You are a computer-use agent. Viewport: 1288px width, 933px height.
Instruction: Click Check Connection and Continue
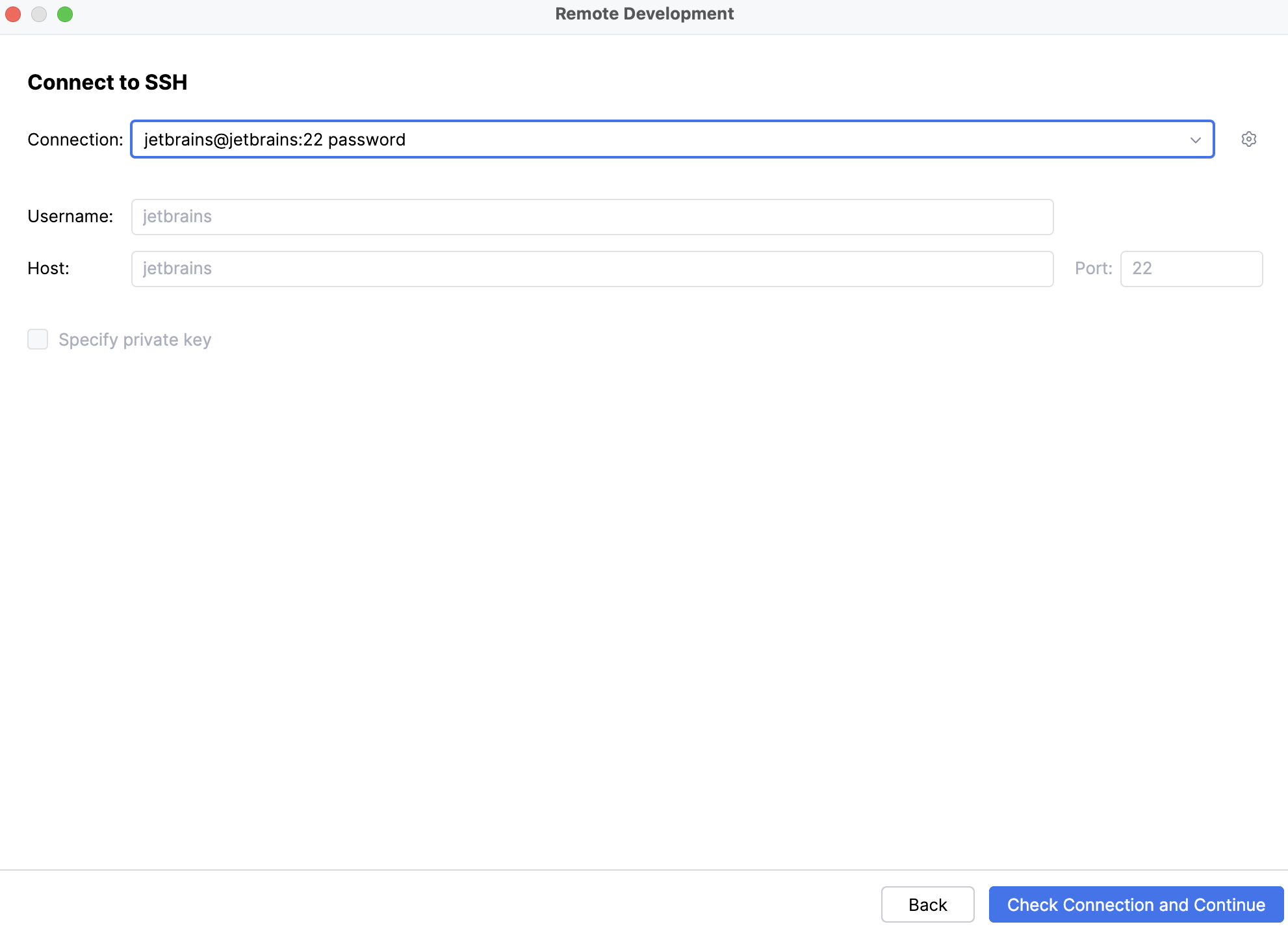pyautogui.click(x=1135, y=904)
